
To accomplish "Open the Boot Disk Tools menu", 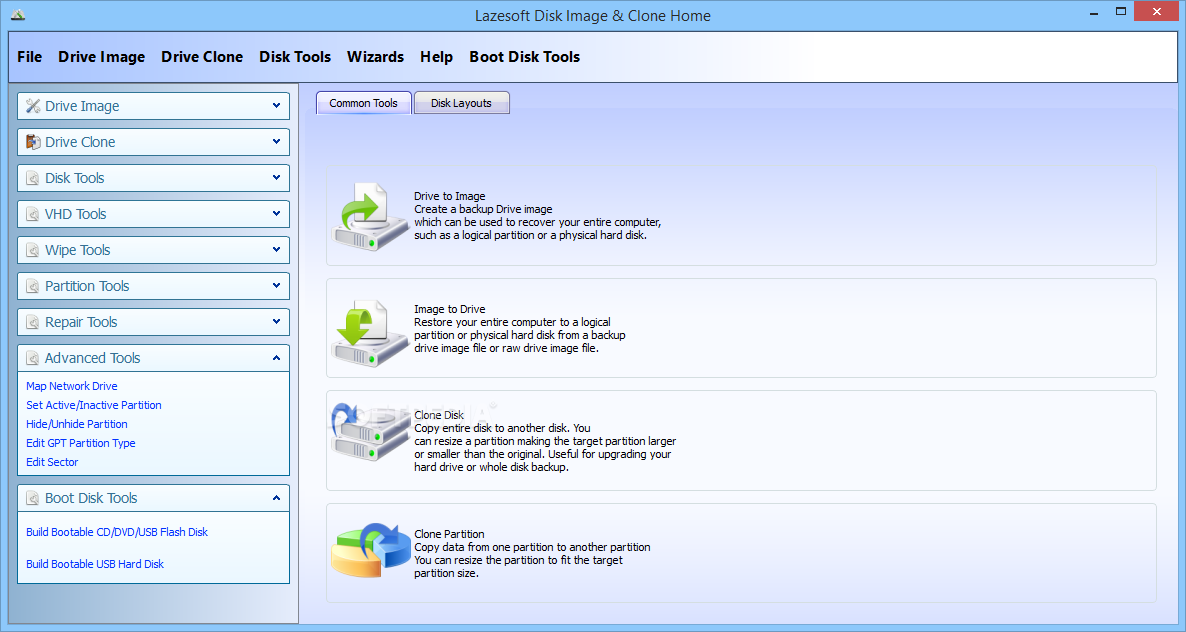I will tap(524, 57).
